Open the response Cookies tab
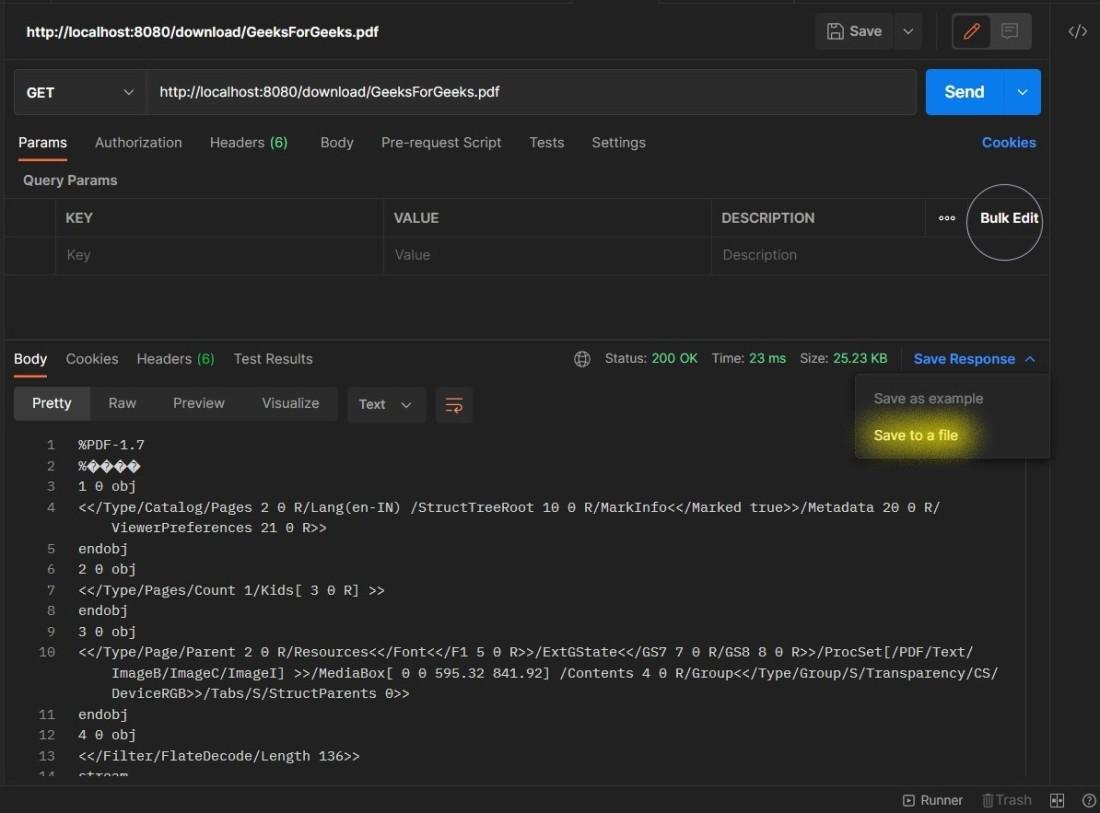This screenshot has height=813, width=1100. (x=92, y=359)
